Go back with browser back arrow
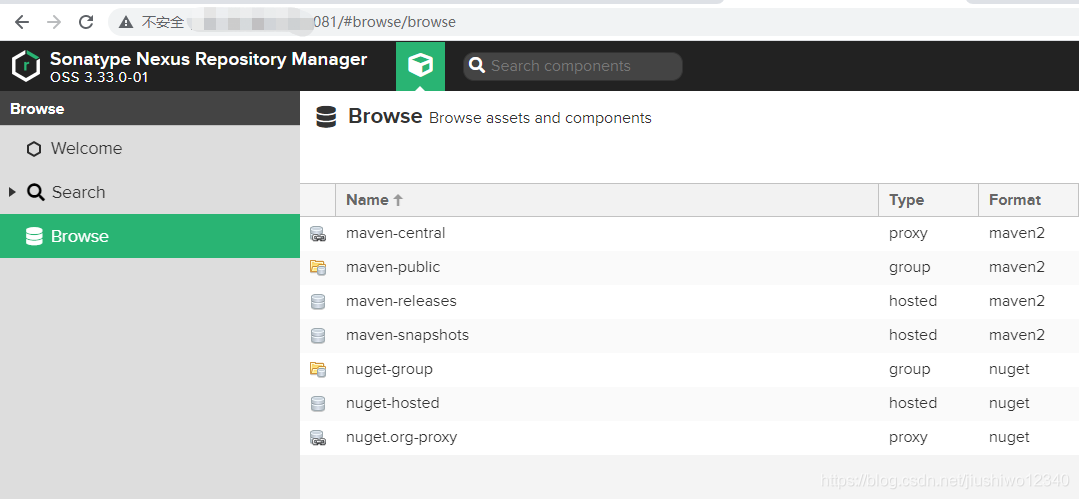This screenshot has width=1079, height=499. [x=22, y=22]
